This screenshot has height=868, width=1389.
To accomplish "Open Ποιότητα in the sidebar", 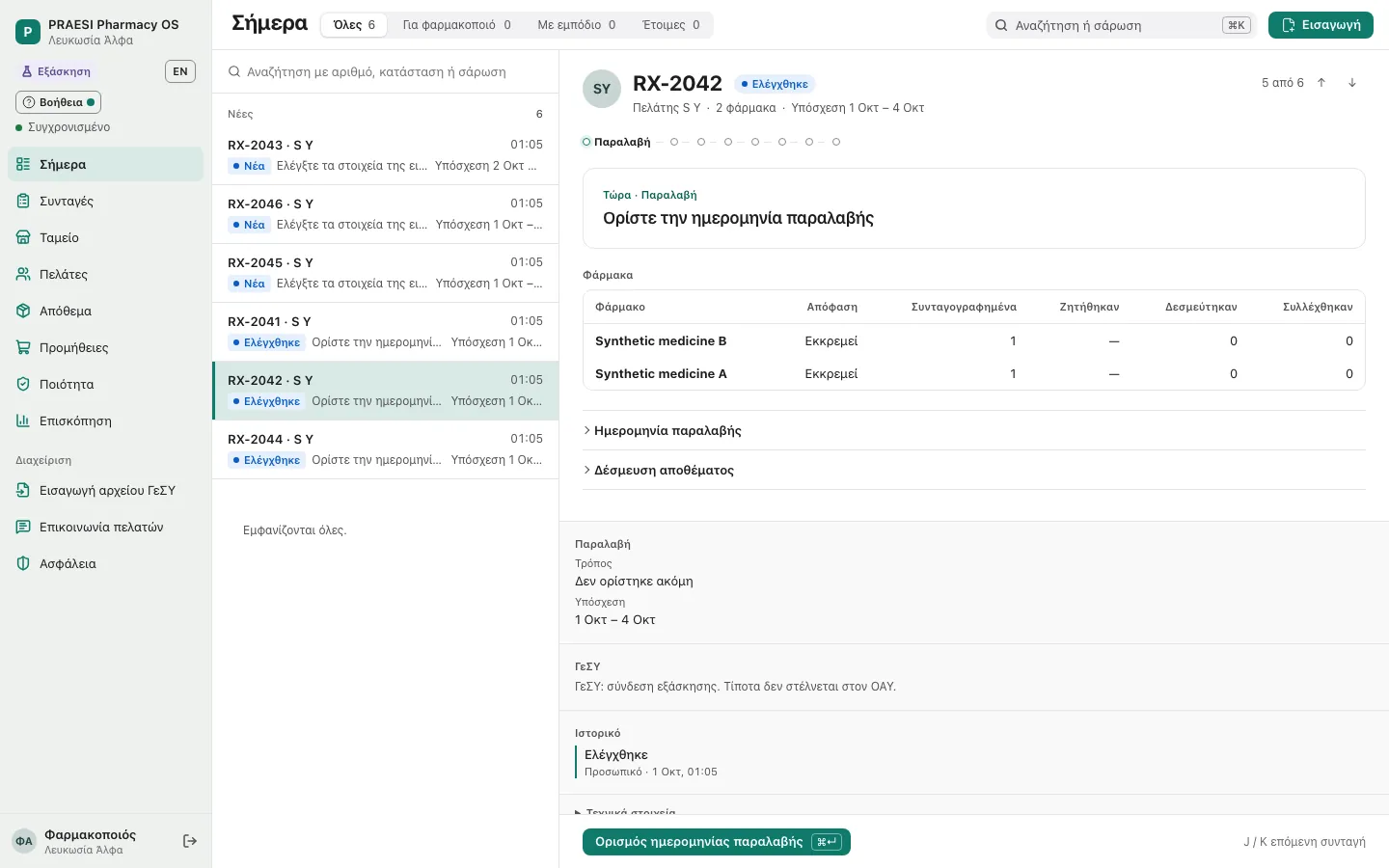I will [x=106, y=384].
